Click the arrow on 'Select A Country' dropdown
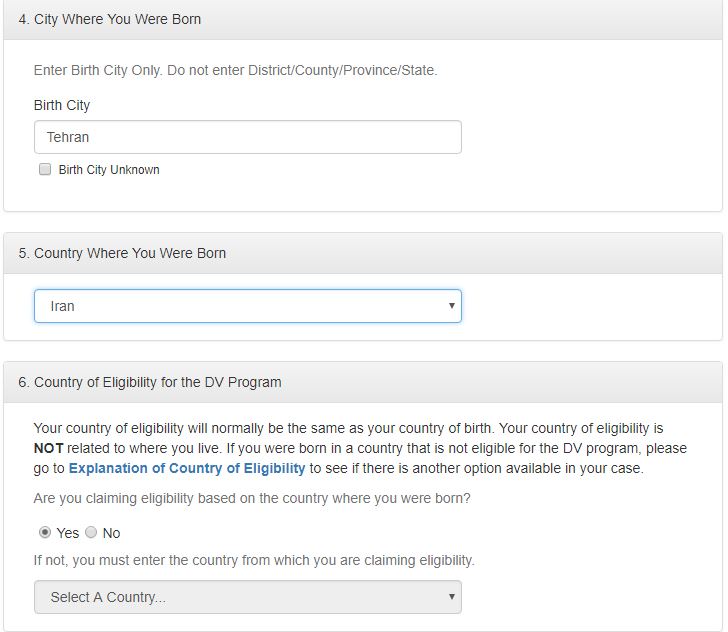 click(x=451, y=597)
